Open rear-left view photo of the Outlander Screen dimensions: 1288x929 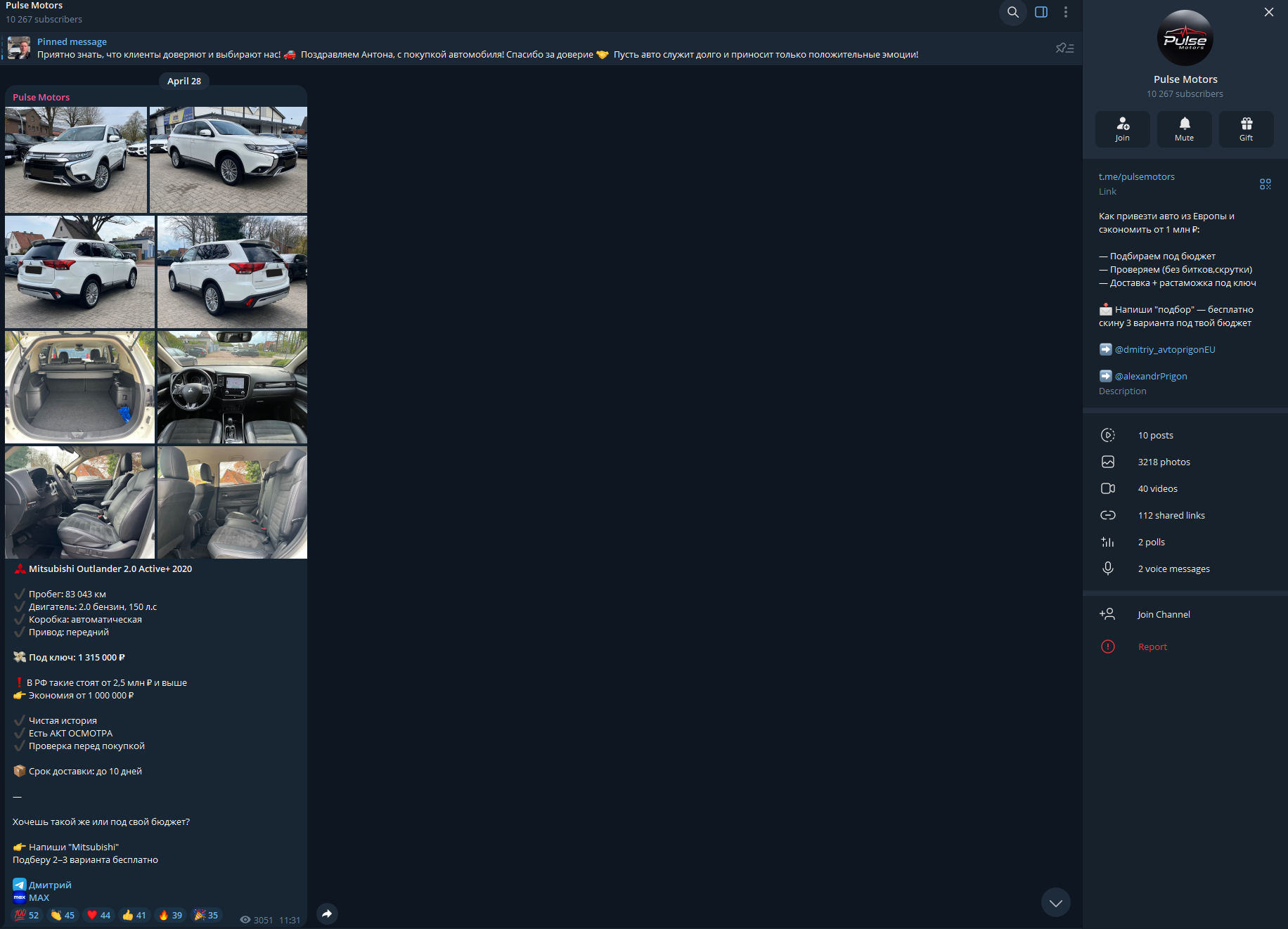(x=79, y=272)
